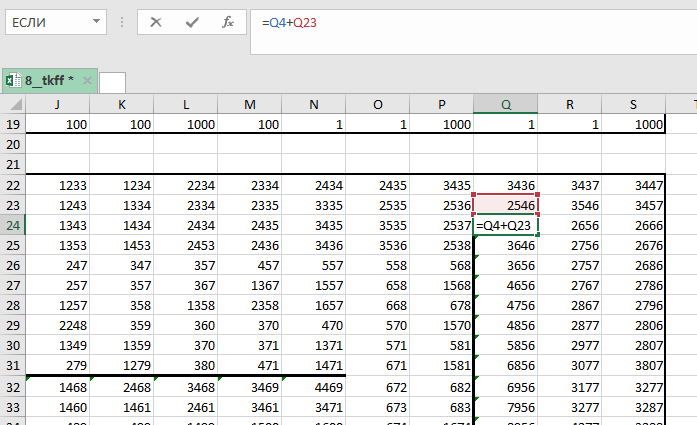Select the row 32 header
The width and height of the screenshot is (697, 425).
(x=12, y=386)
